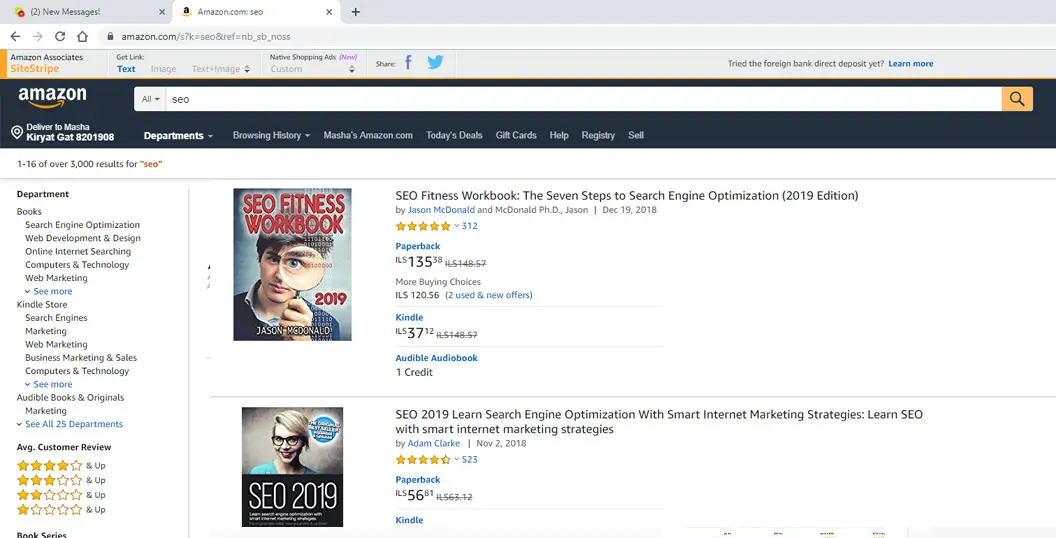Screen dimensions: 1056x538
Task: Click SiteStripe Text link option
Action: [x=126, y=69]
